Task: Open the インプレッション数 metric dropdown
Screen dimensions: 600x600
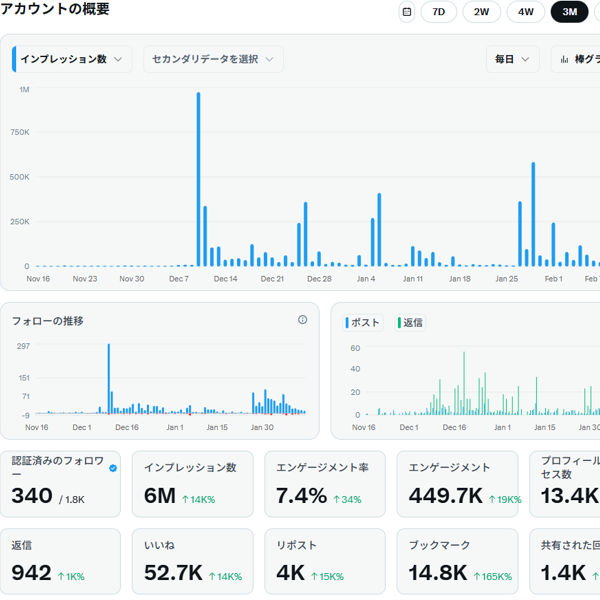Action: 72,59
